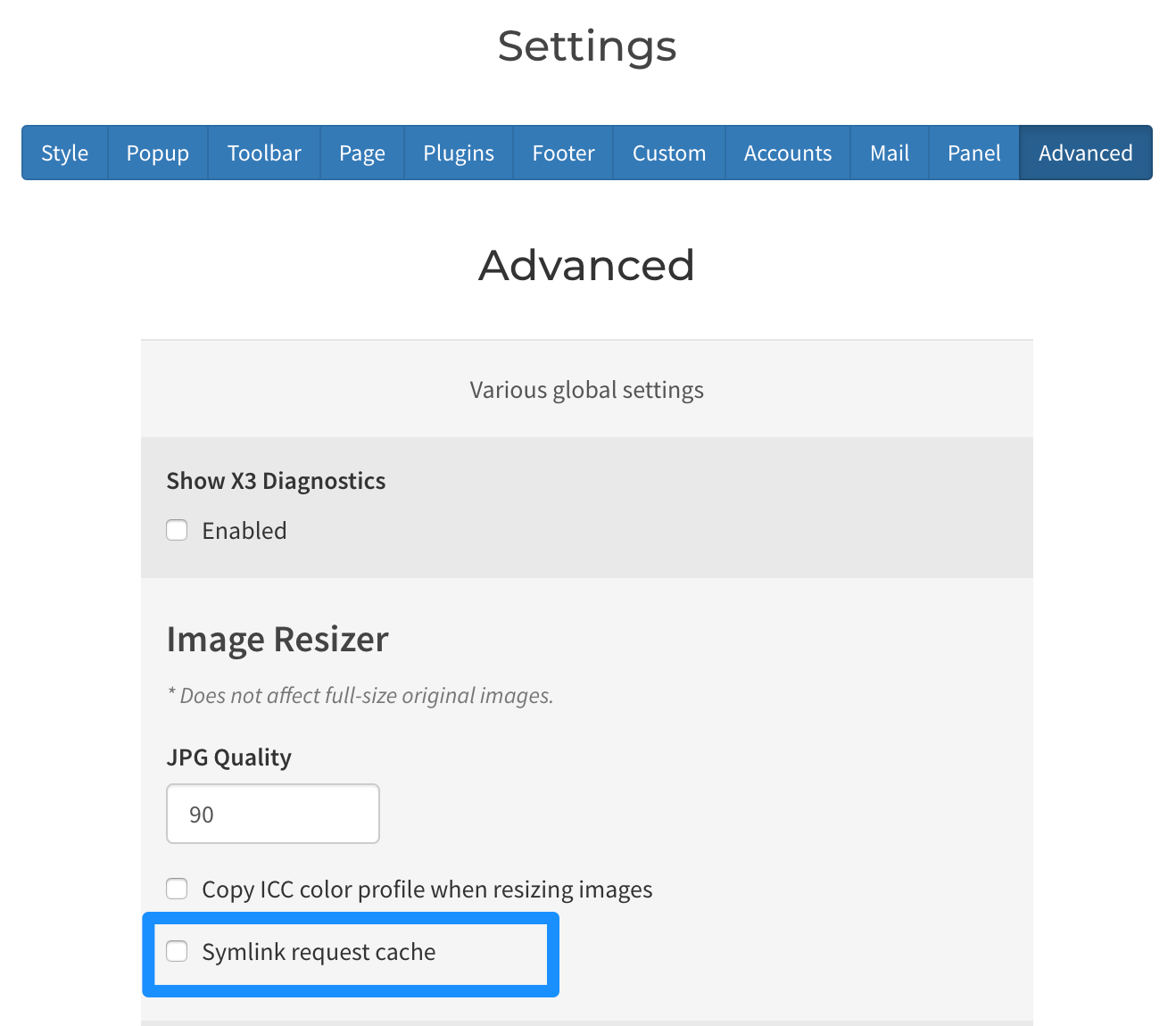
Task: Click the active Advanced tab
Action: (x=1086, y=153)
